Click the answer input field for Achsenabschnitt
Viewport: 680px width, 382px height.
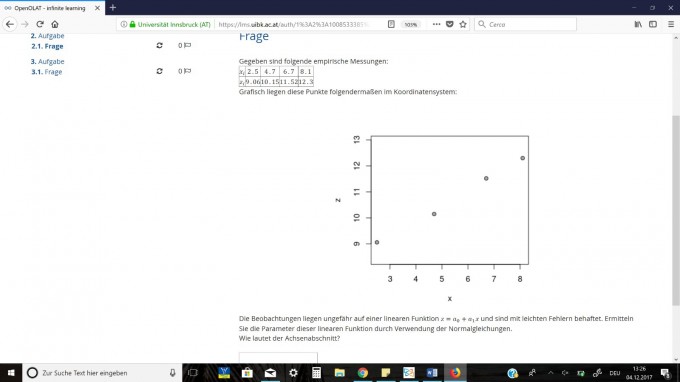[x=278, y=358]
